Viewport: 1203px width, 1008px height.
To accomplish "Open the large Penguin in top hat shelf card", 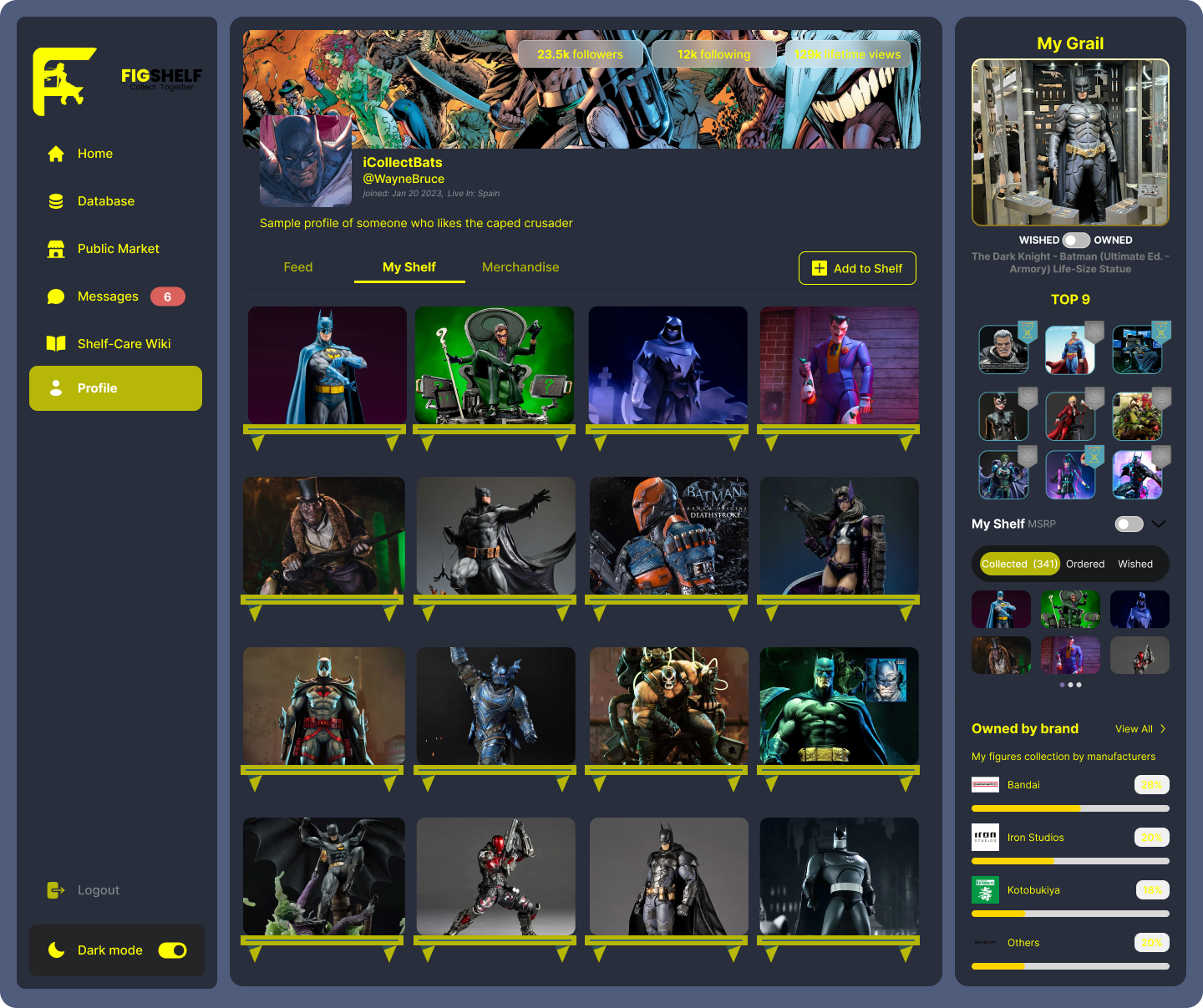I will click(324, 536).
